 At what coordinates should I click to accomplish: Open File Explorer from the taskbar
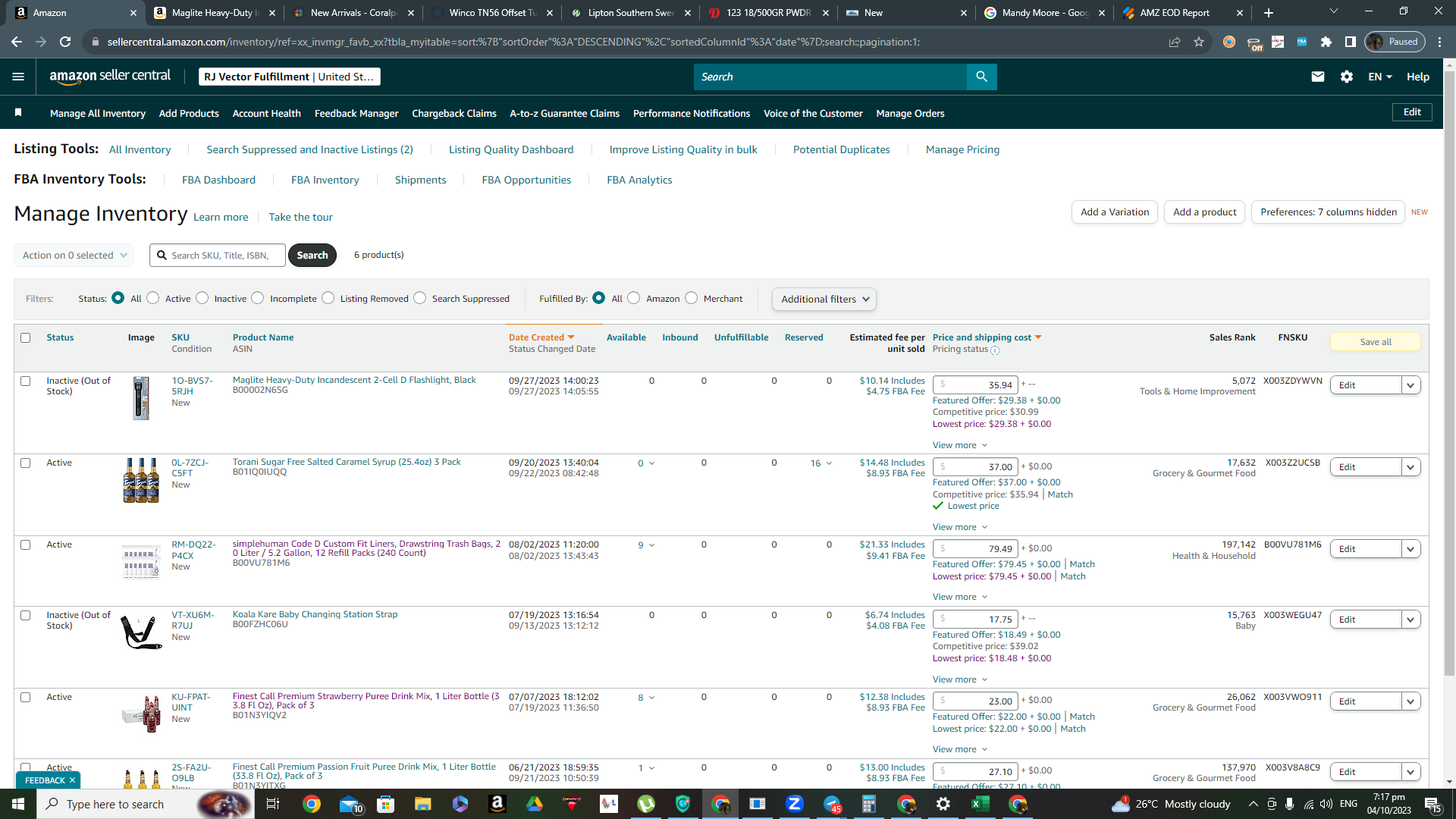[422, 804]
